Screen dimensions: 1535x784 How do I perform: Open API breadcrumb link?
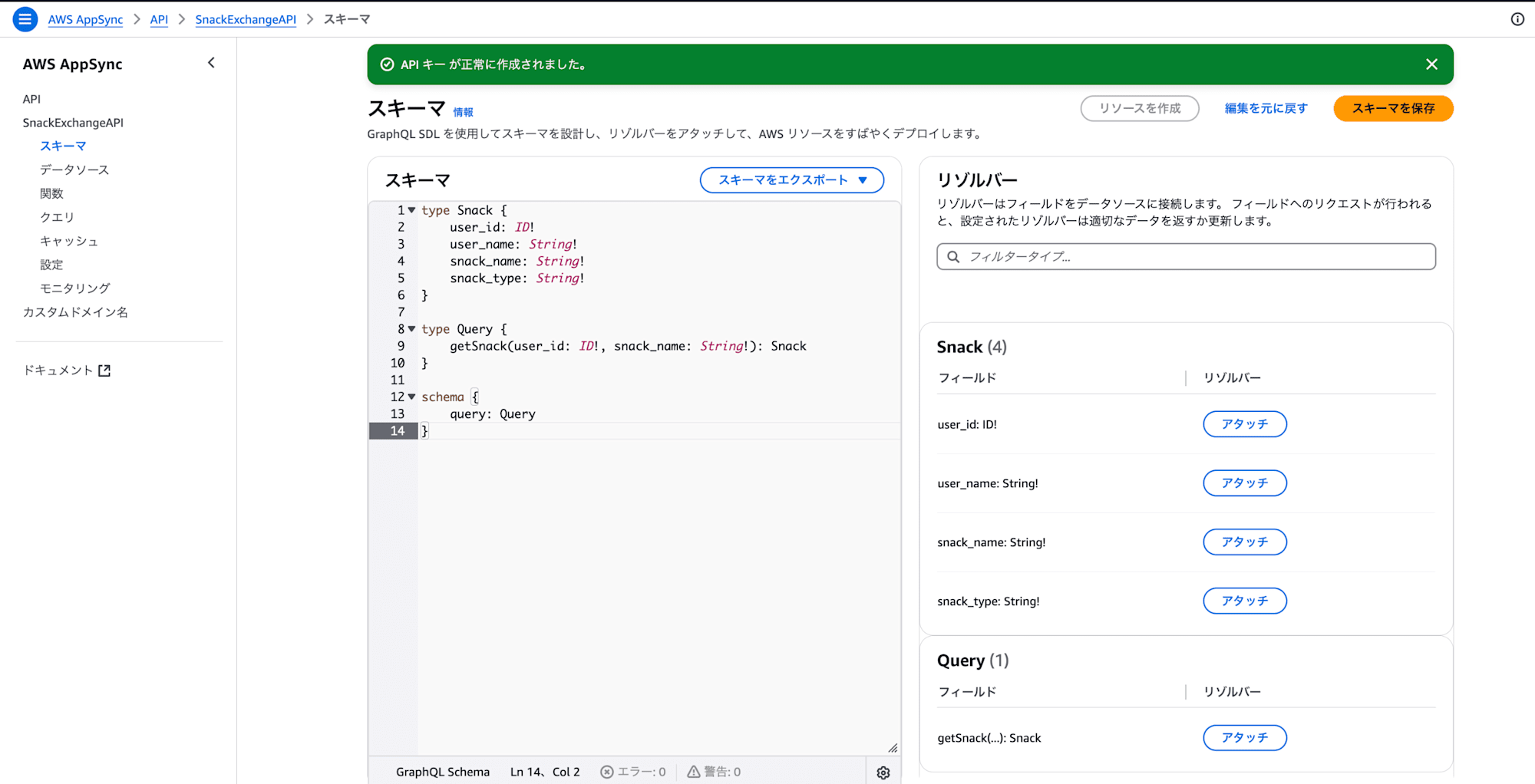point(159,19)
